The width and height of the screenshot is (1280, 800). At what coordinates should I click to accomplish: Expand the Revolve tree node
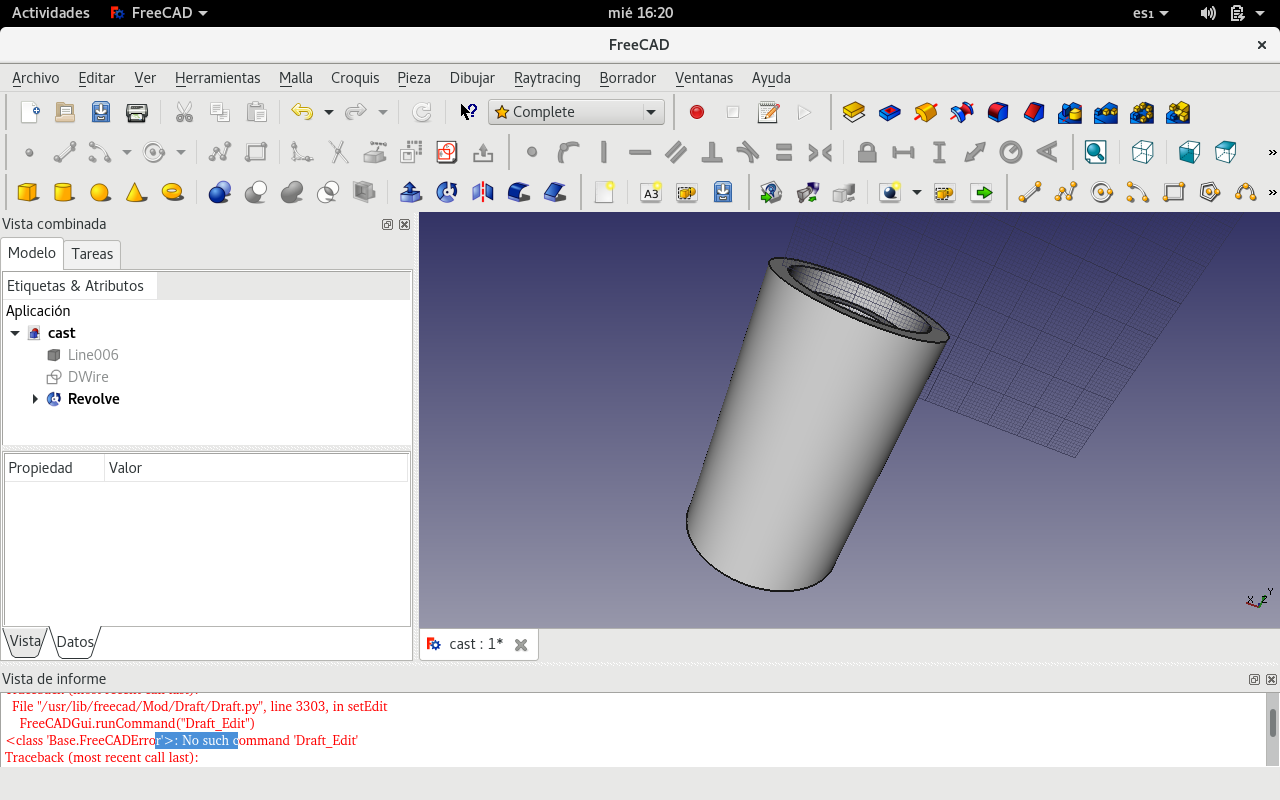(x=36, y=399)
